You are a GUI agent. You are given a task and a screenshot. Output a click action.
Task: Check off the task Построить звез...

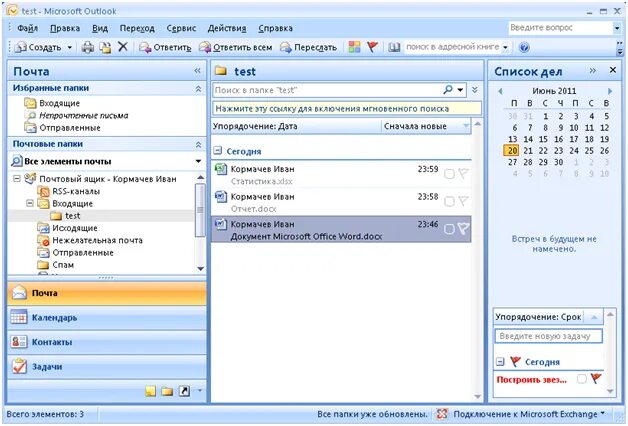tap(582, 379)
